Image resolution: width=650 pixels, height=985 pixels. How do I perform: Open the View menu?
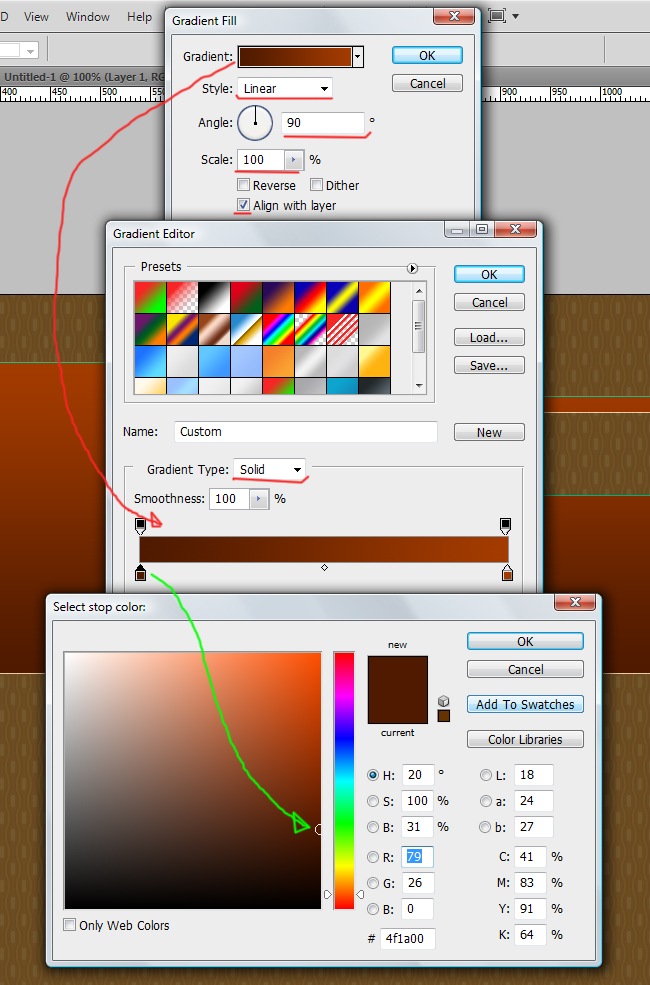point(36,17)
